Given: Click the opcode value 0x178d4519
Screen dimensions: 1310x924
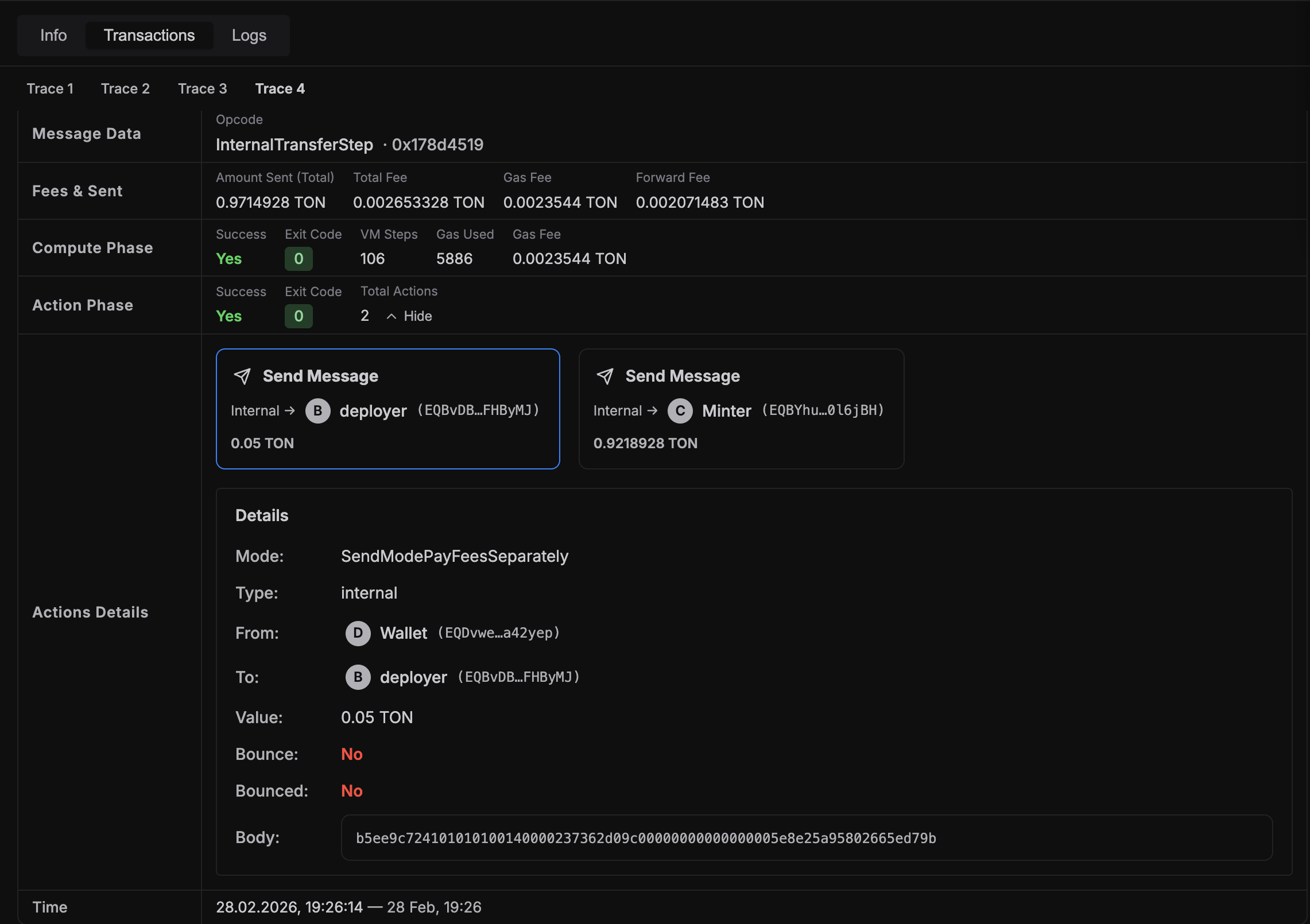Looking at the screenshot, I should (x=437, y=145).
